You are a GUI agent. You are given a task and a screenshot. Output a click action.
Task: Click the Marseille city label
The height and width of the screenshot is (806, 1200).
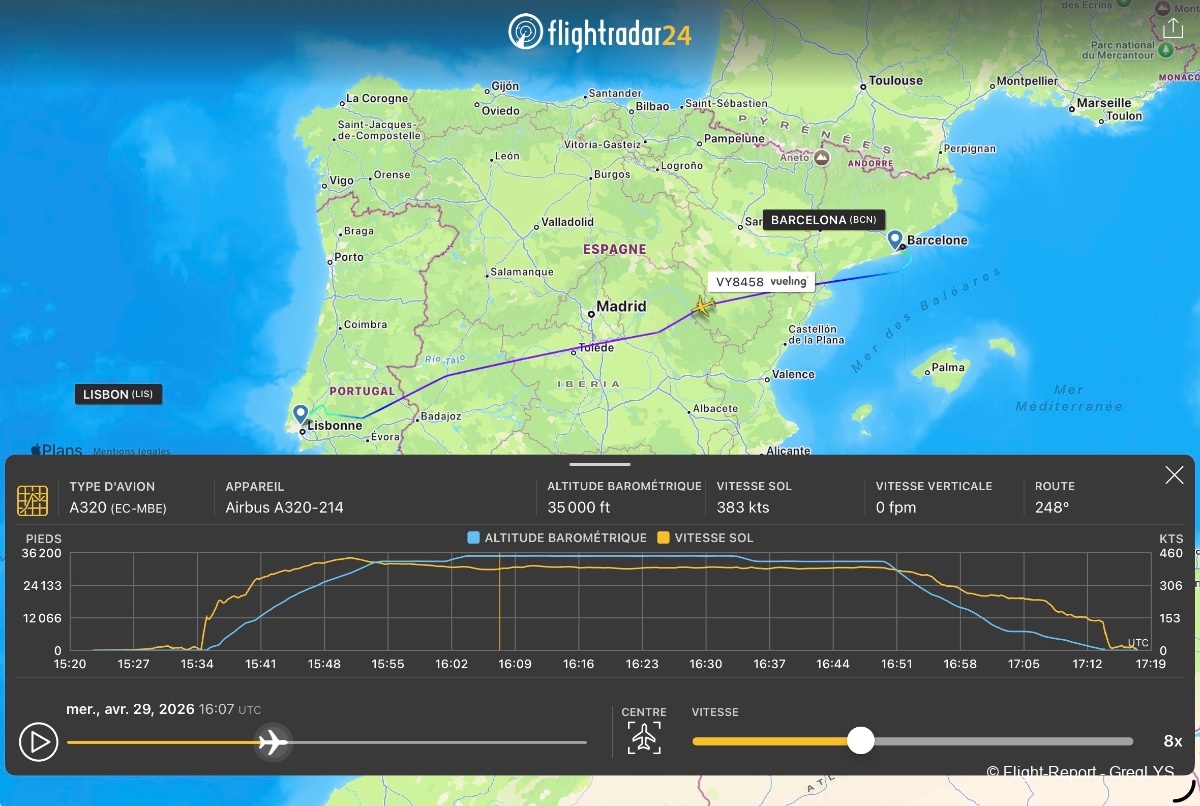click(x=1104, y=103)
